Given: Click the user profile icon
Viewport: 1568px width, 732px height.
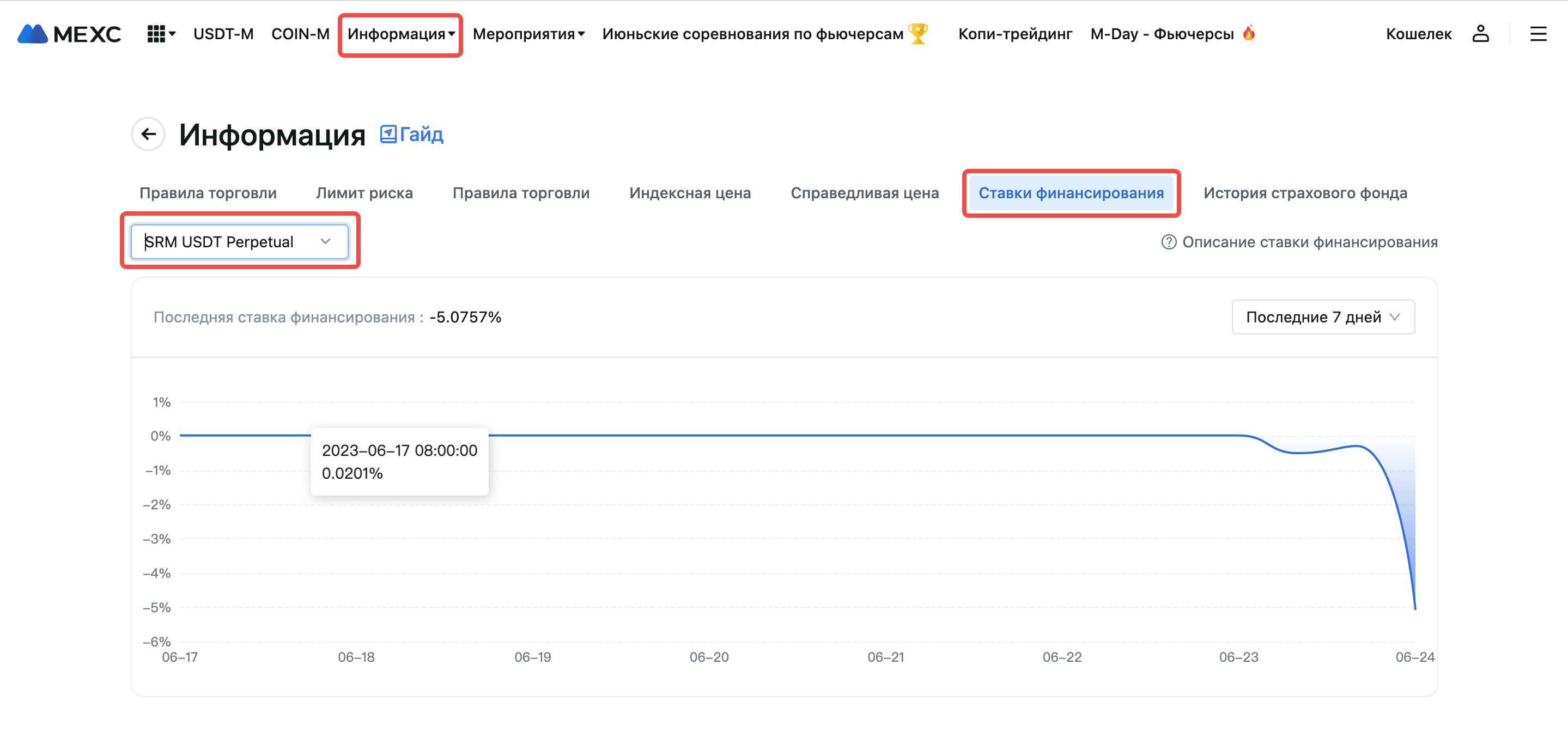Looking at the screenshot, I should (1480, 34).
